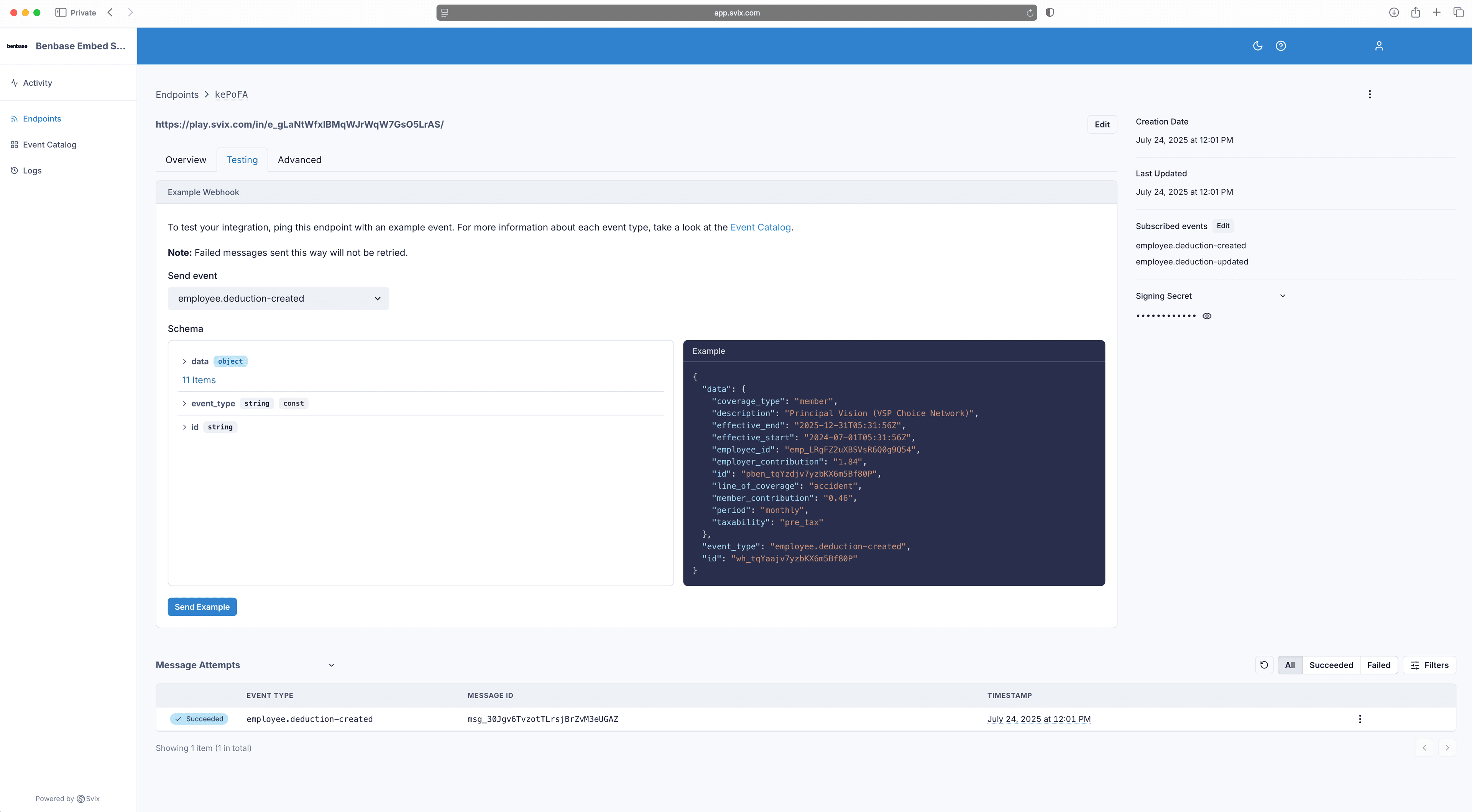Open the row actions menu for msg_30Jgv6
Image resolution: width=1472 pixels, height=812 pixels.
pos(1360,719)
